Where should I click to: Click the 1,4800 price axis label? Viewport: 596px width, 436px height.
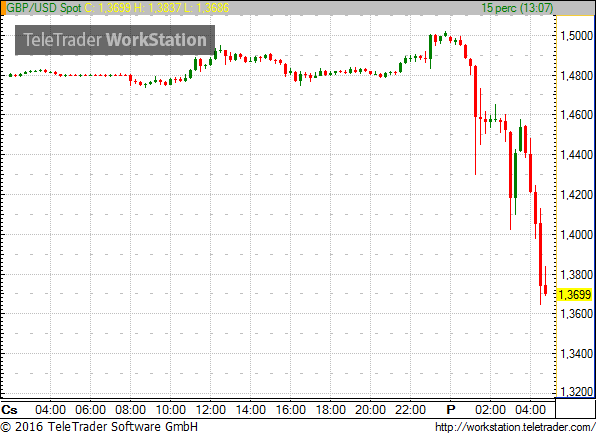pyautogui.click(x=577, y=76)
